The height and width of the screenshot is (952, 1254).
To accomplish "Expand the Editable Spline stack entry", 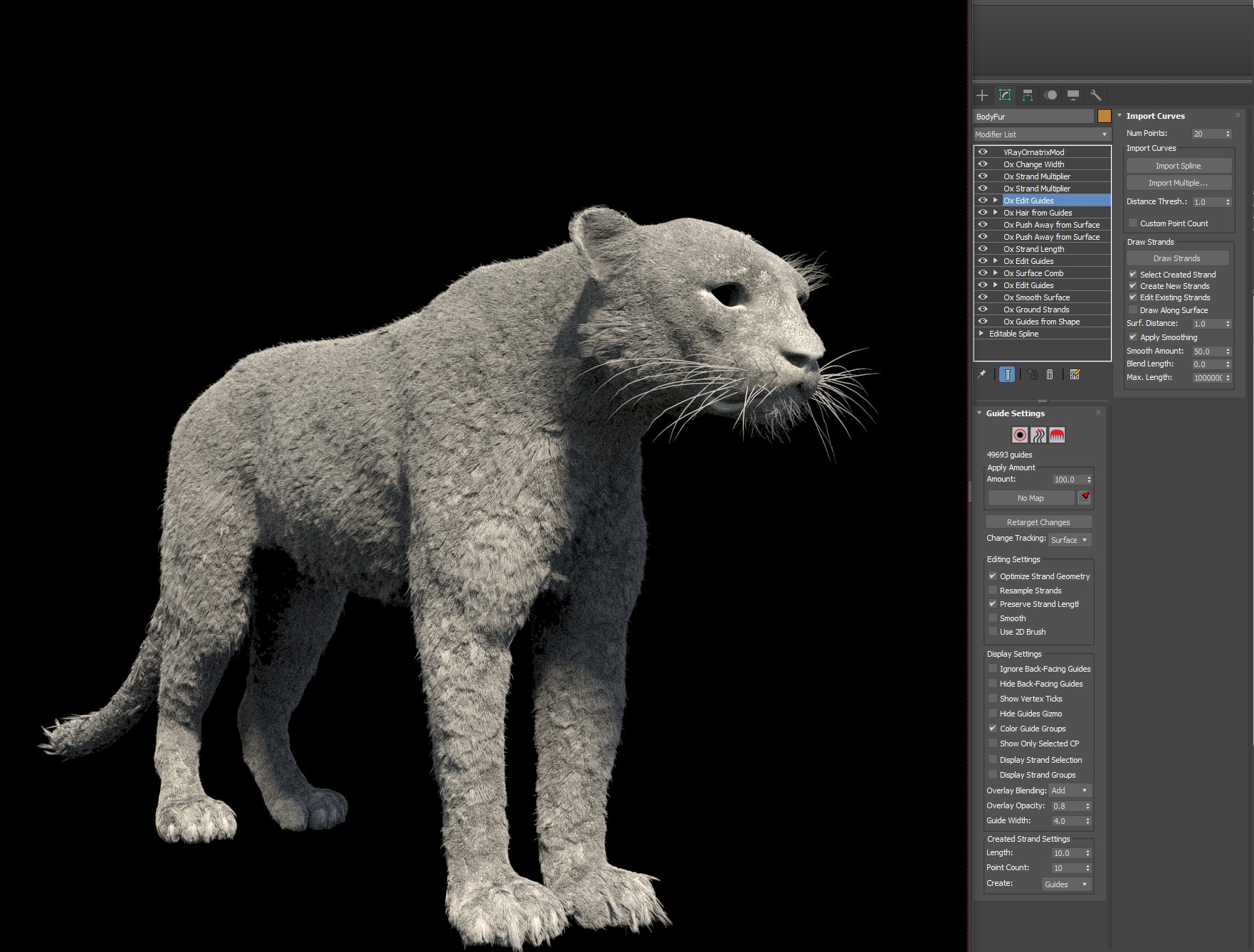I will (x=981, y=334).
